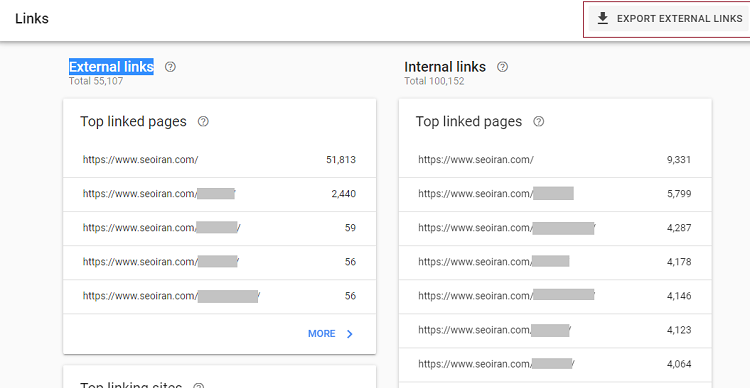Image resolution: width=750 pixels, height=388 pixels.
Task: Click the external Top linked pages card title
Action: 133,122
